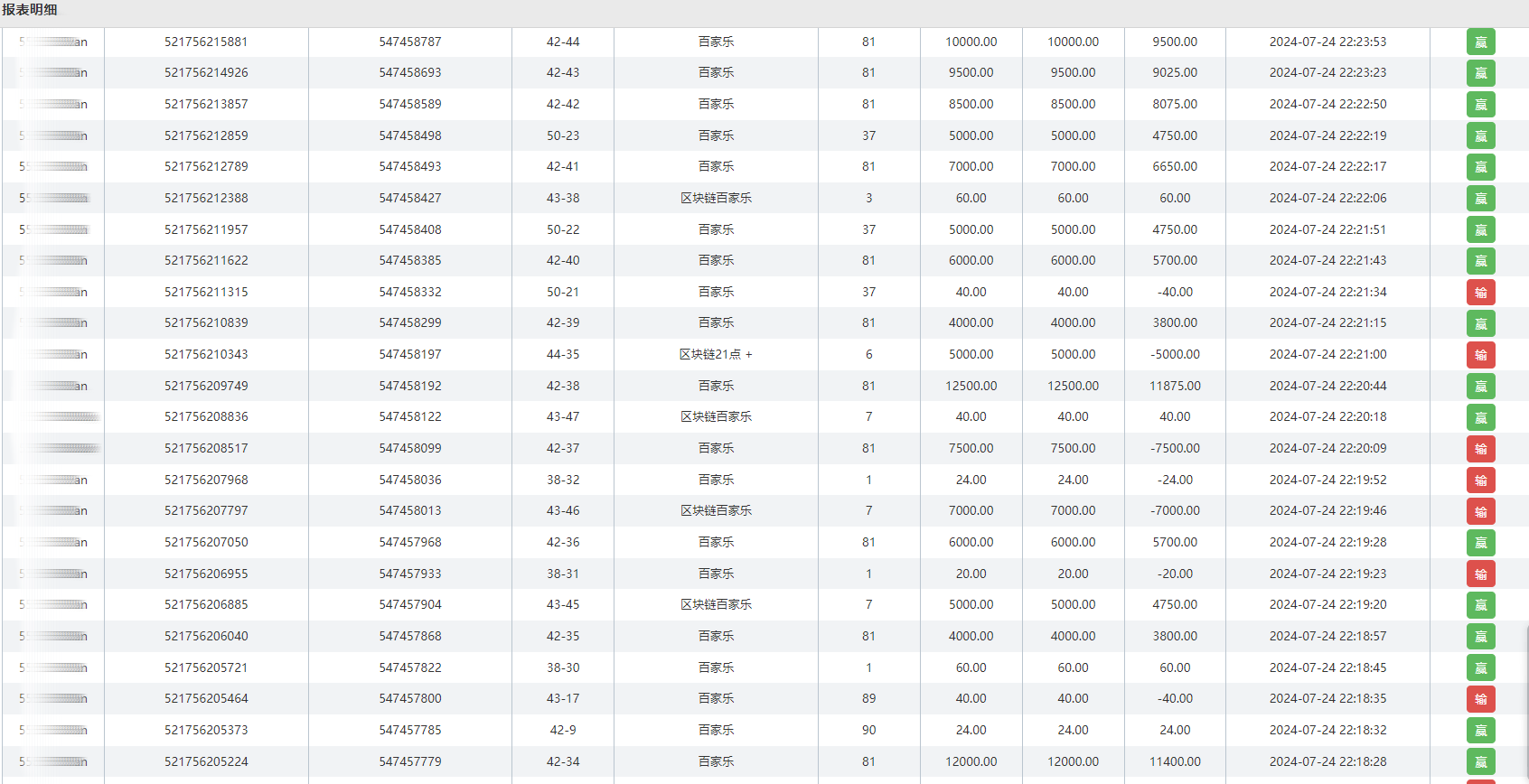Click 区块链百家乐 in the 43-47 row
1529x784 pixels.
[716, 416]
